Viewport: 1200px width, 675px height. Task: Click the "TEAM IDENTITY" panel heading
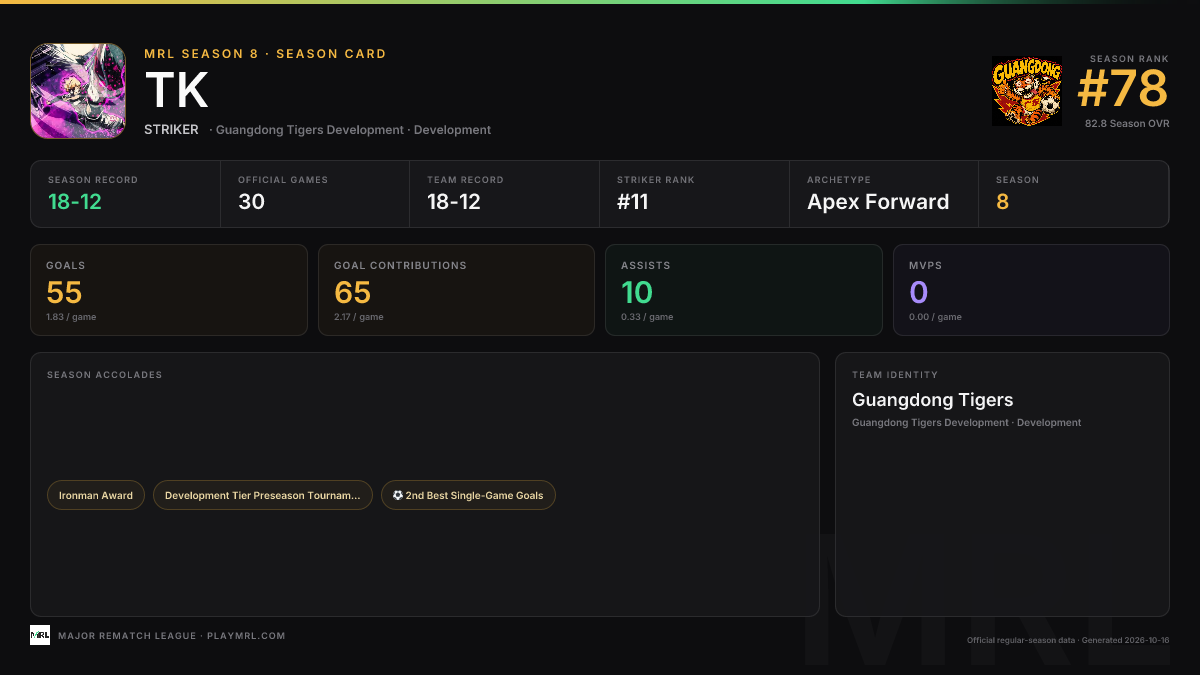click(895, 375)
